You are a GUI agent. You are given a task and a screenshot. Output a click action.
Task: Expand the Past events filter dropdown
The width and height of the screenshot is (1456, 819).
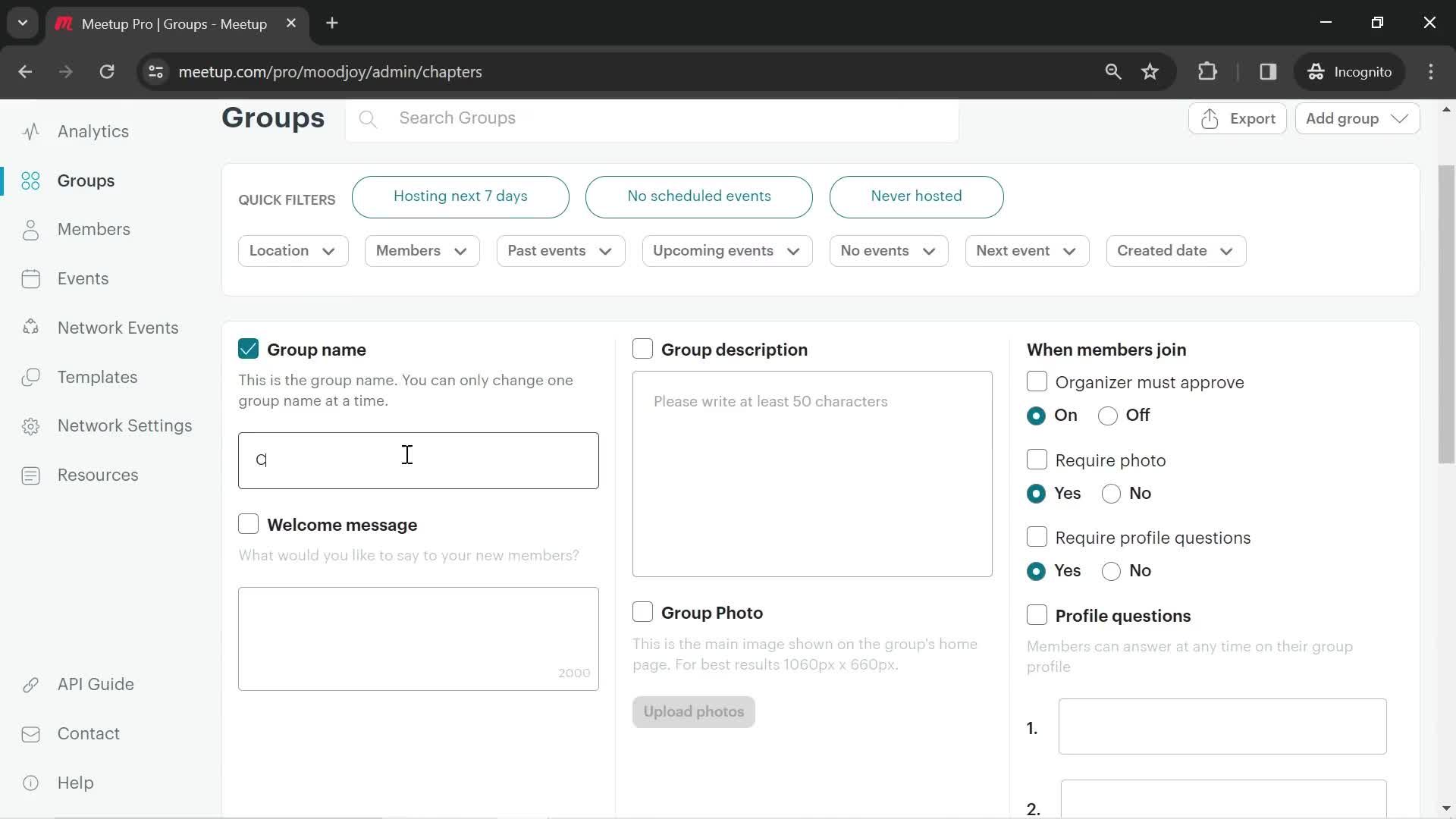coord(559,251)
